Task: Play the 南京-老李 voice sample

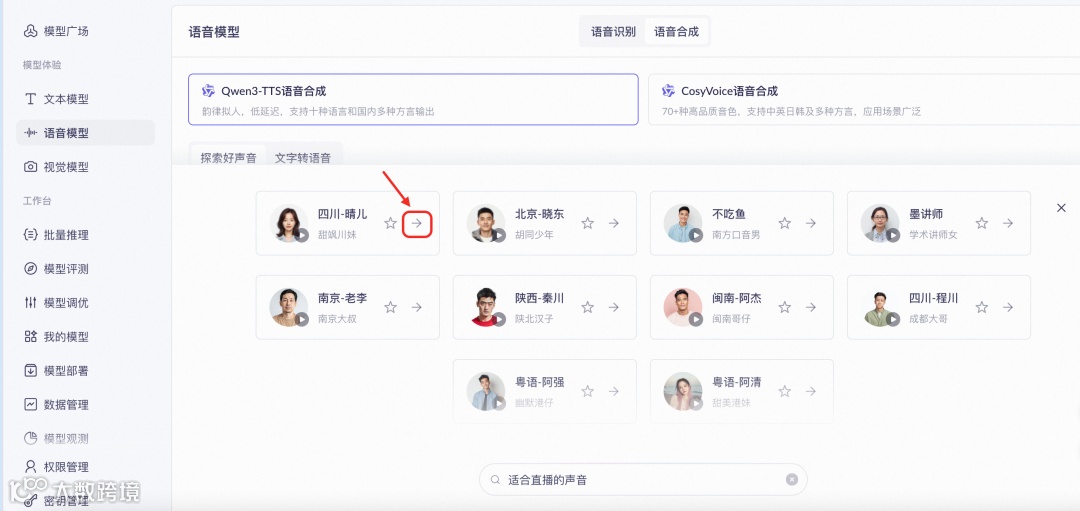Action: click(302, 320)
